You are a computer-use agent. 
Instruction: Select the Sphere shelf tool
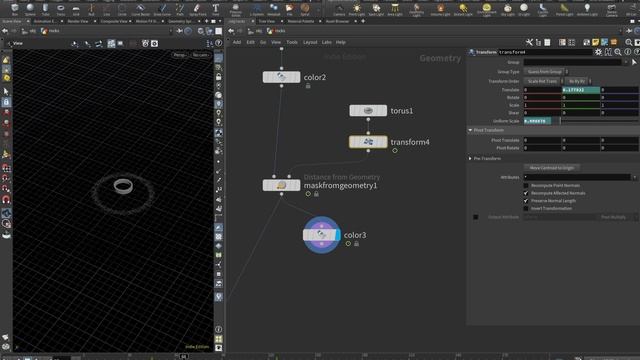click(30, 9)
